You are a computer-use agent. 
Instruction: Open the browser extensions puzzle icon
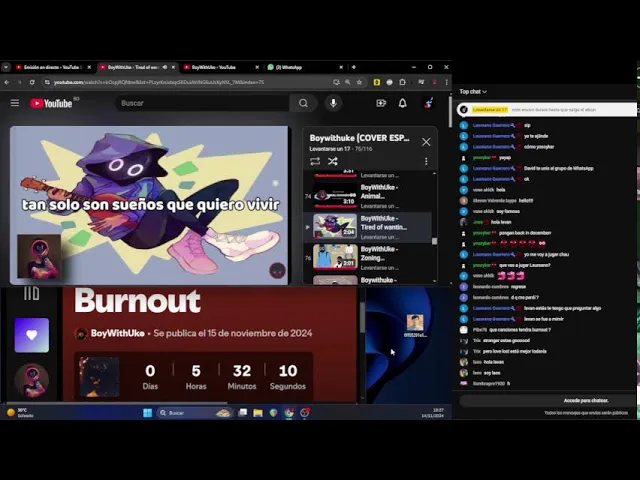click(402, 82)
